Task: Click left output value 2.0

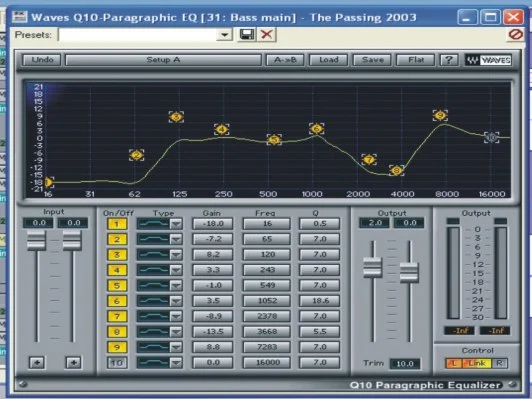Action: point(374,223)
